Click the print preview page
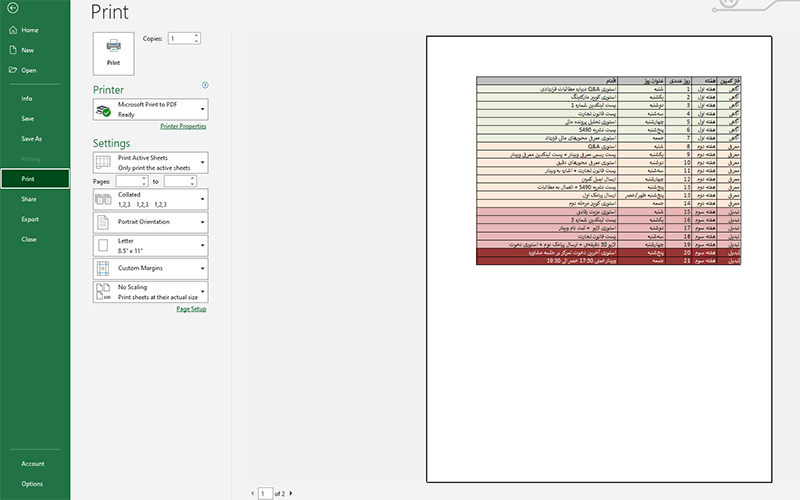Image resolution: width=800 pixels, height=500 pixels. [x=599, y=259]
